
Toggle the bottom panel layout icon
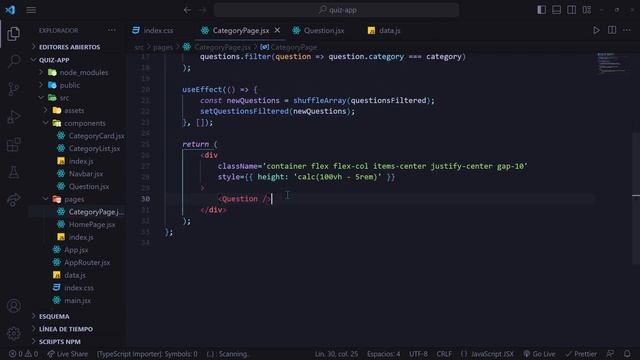pyautogui.click(x=556, y=9)
